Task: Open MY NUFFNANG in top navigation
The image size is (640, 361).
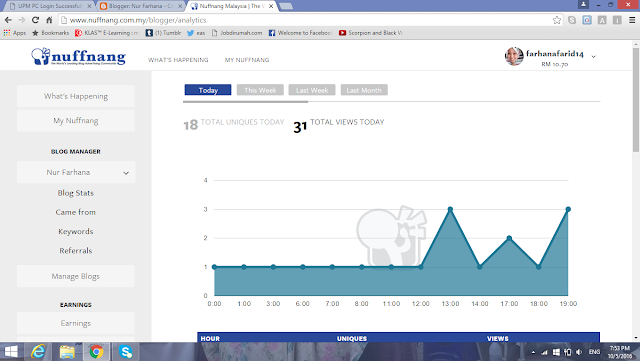Action: (247, 60)
